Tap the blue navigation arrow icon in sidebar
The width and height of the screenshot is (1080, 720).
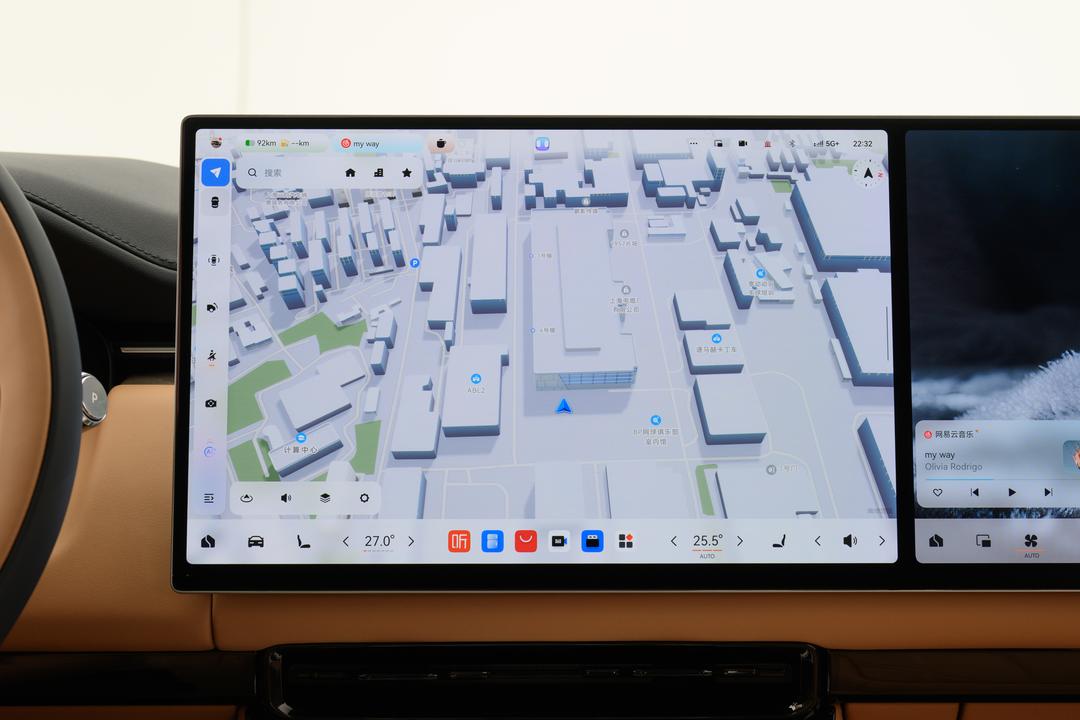[216, 172]
